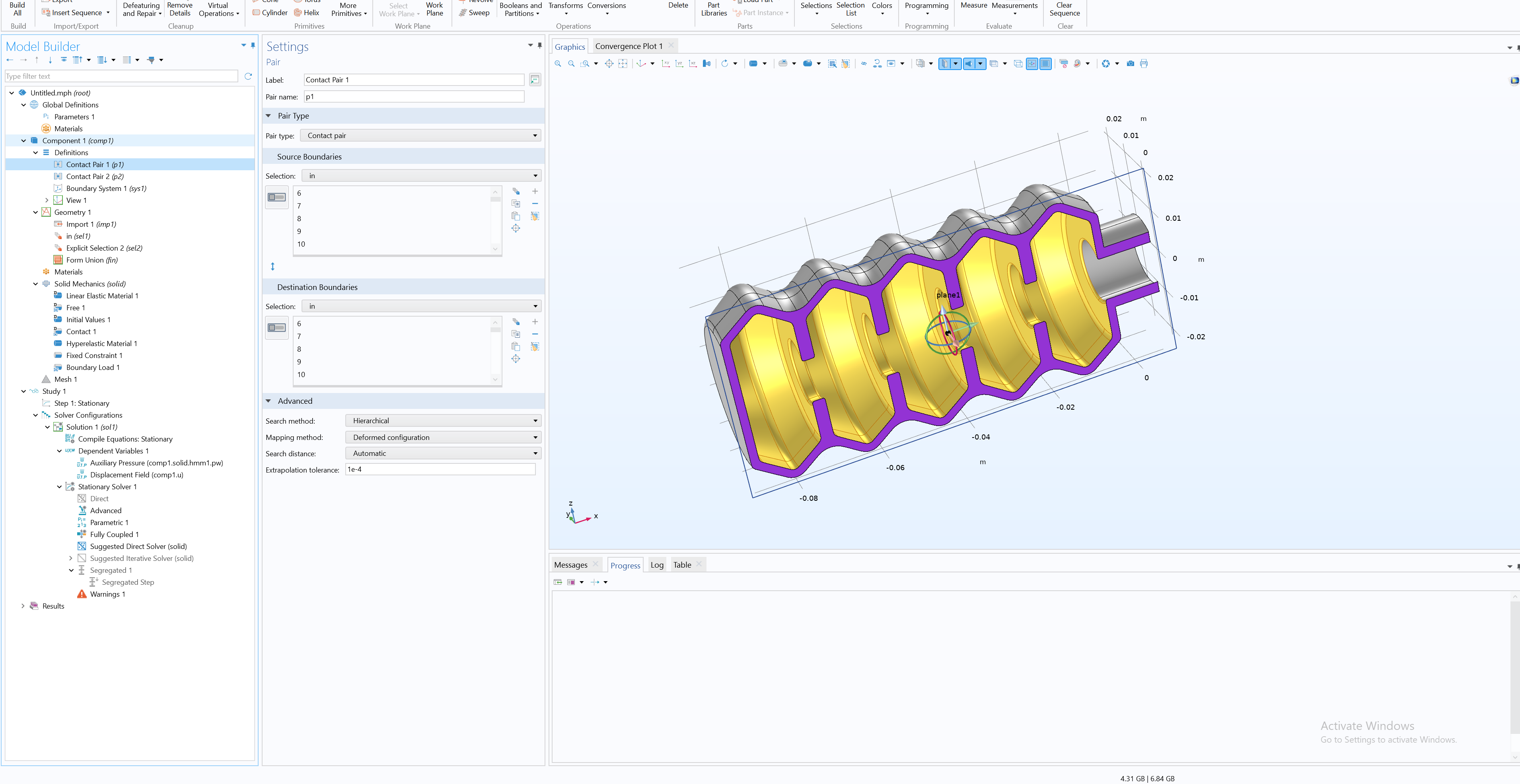Toggle destination boundaries selection activation switch
This screenshot has height=784, width=1520.
(276, 327)
